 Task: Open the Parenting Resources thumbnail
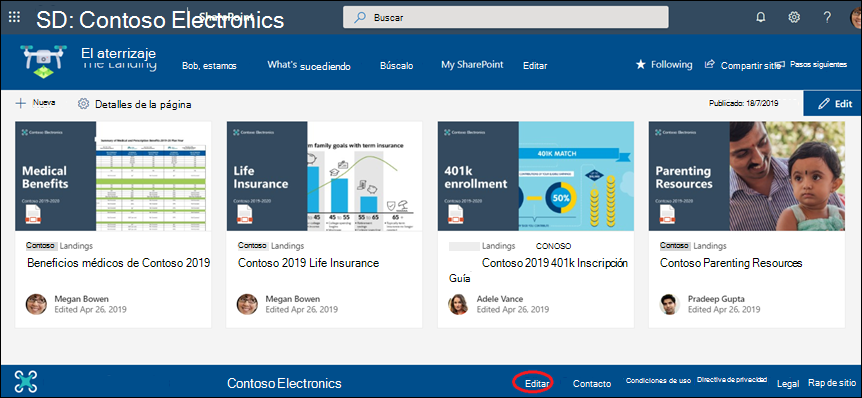pos(747,176)
